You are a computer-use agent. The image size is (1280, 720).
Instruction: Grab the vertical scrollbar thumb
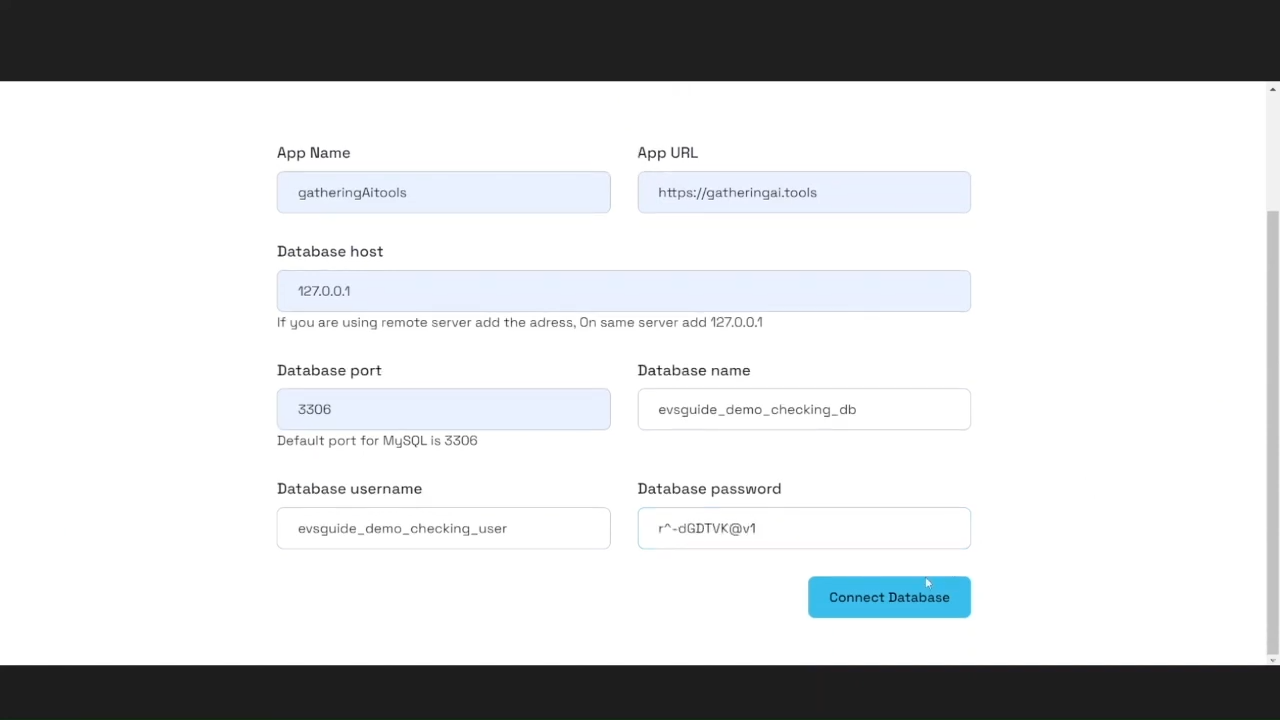click(x=1272, y=430)
